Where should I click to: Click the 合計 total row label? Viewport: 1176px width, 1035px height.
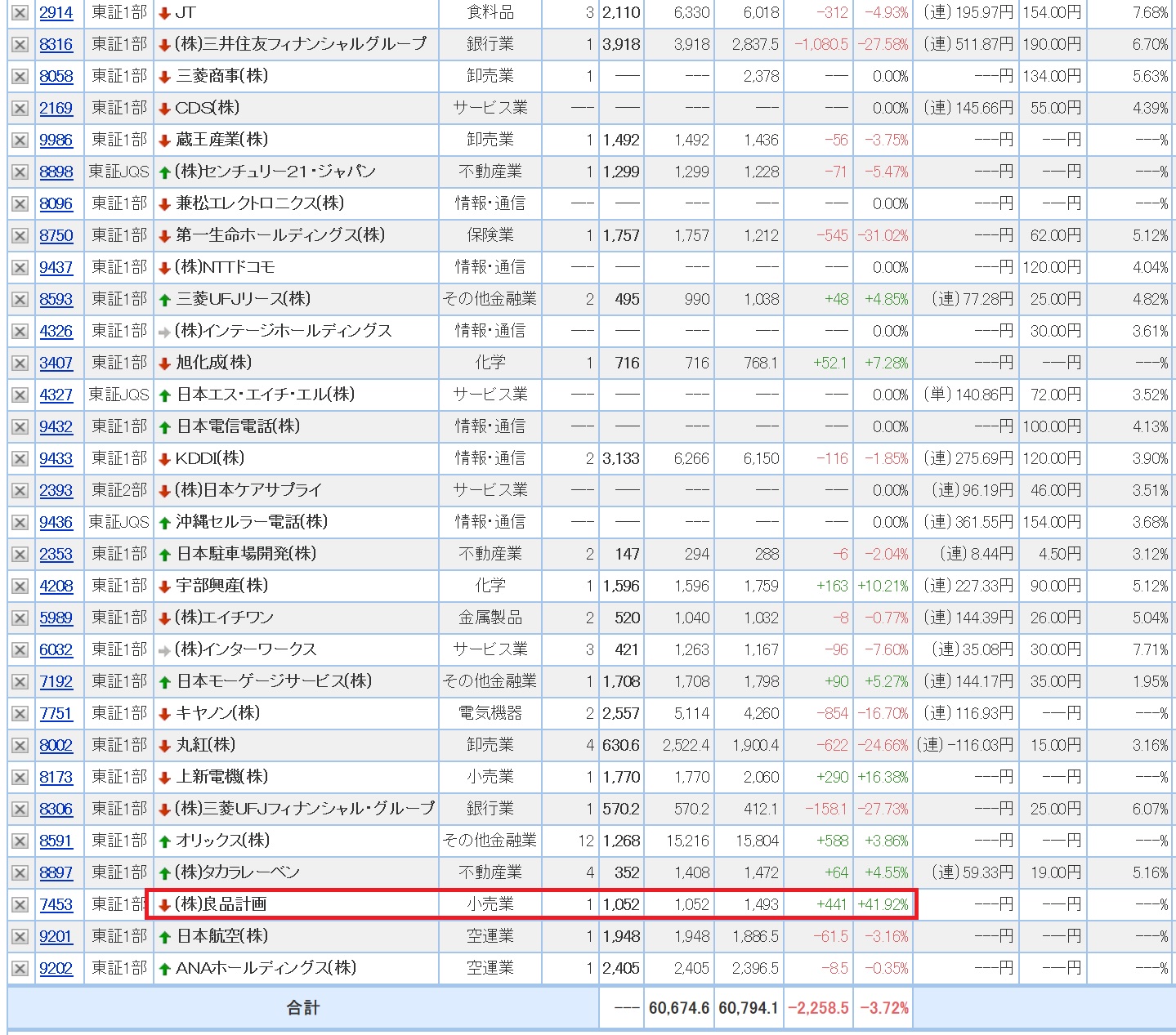pos(303,1008)
